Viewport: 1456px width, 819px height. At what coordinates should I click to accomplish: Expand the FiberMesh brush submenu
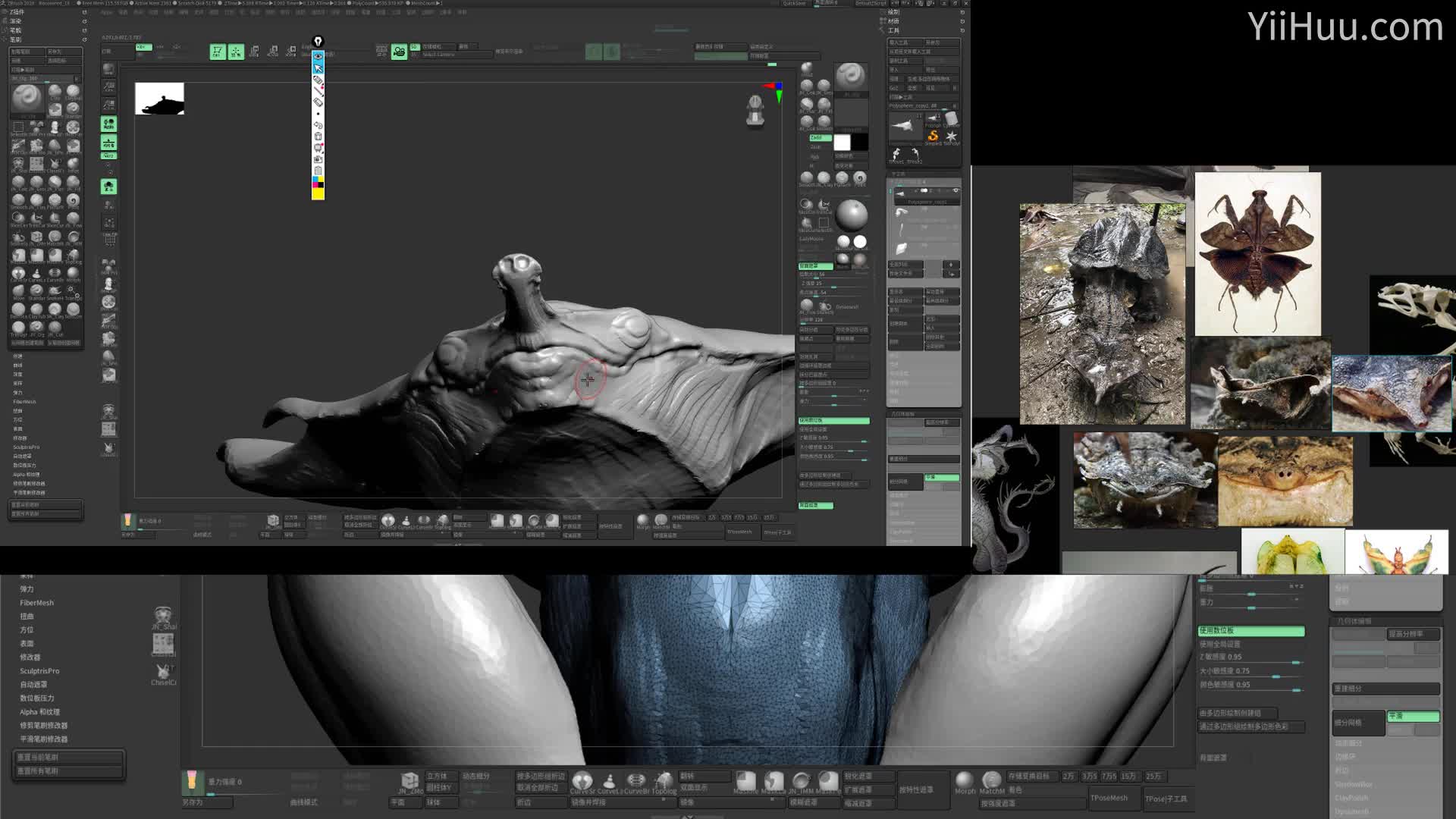(x=36, y=603)
